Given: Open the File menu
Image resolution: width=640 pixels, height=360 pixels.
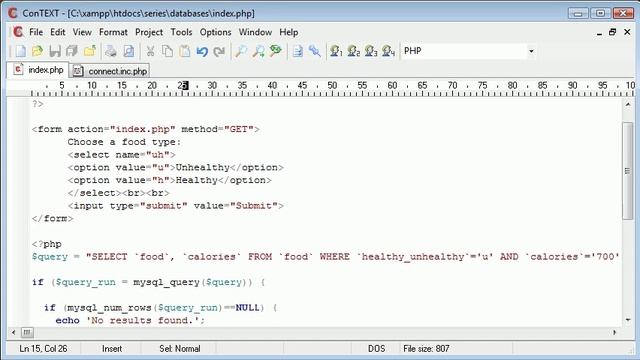Looking at the screenshot, I should coord(36,32).
